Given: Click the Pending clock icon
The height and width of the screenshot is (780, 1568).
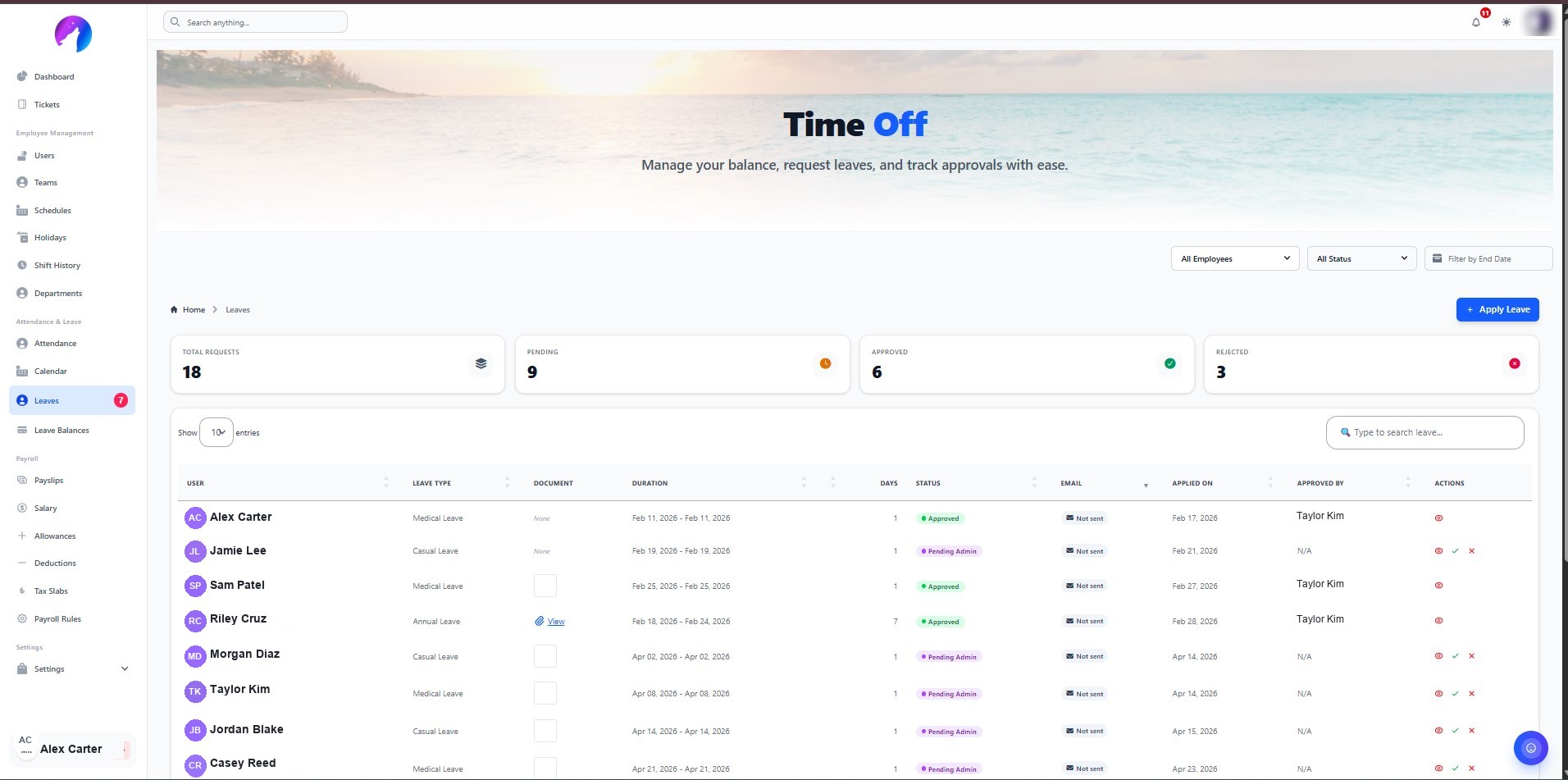Looking at the screenshot, I should coord(825,363).
